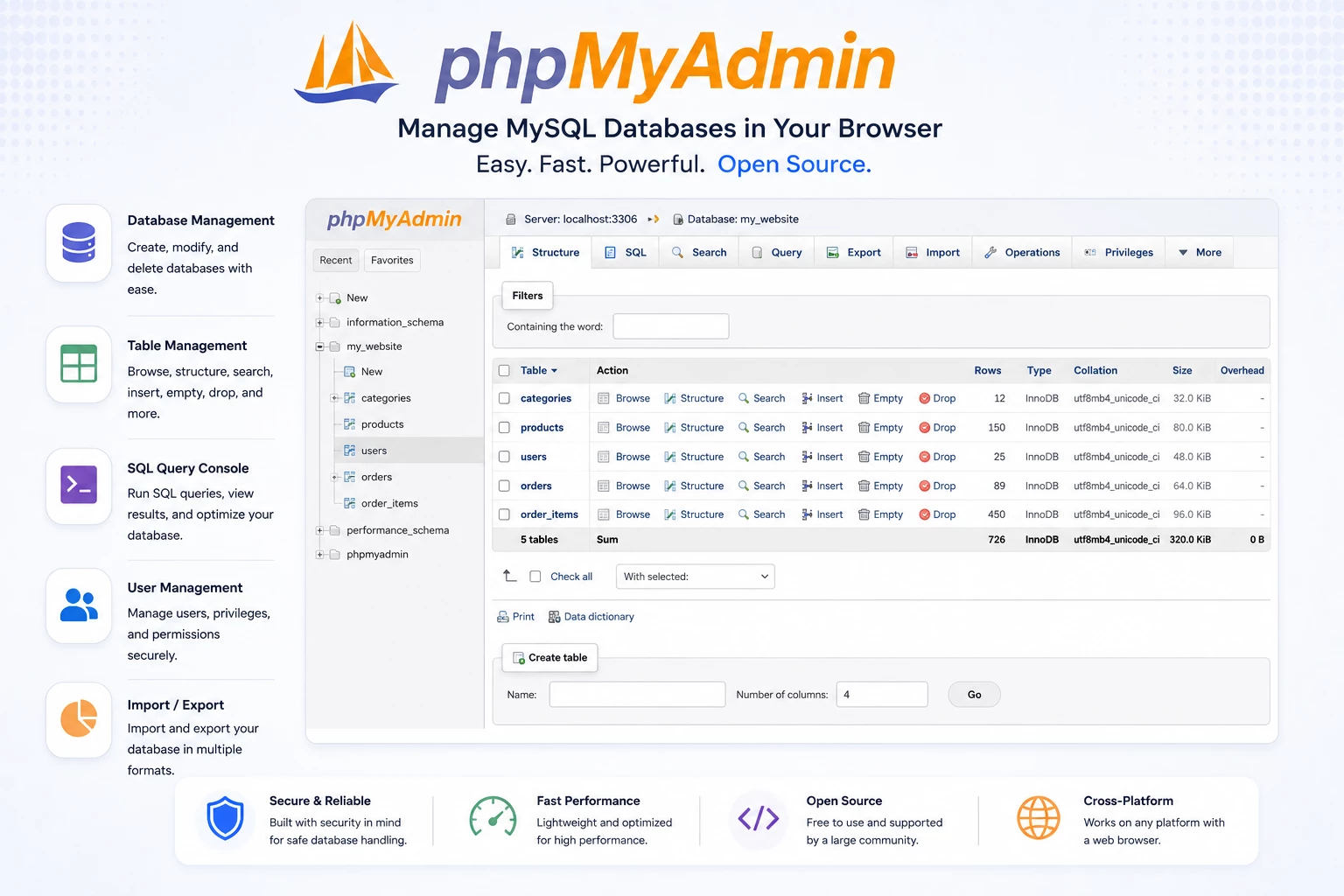This screenshot has height=896, width=1344.
Task: Click the Favorites button in sidebar
Action: [x=392, y=261]
